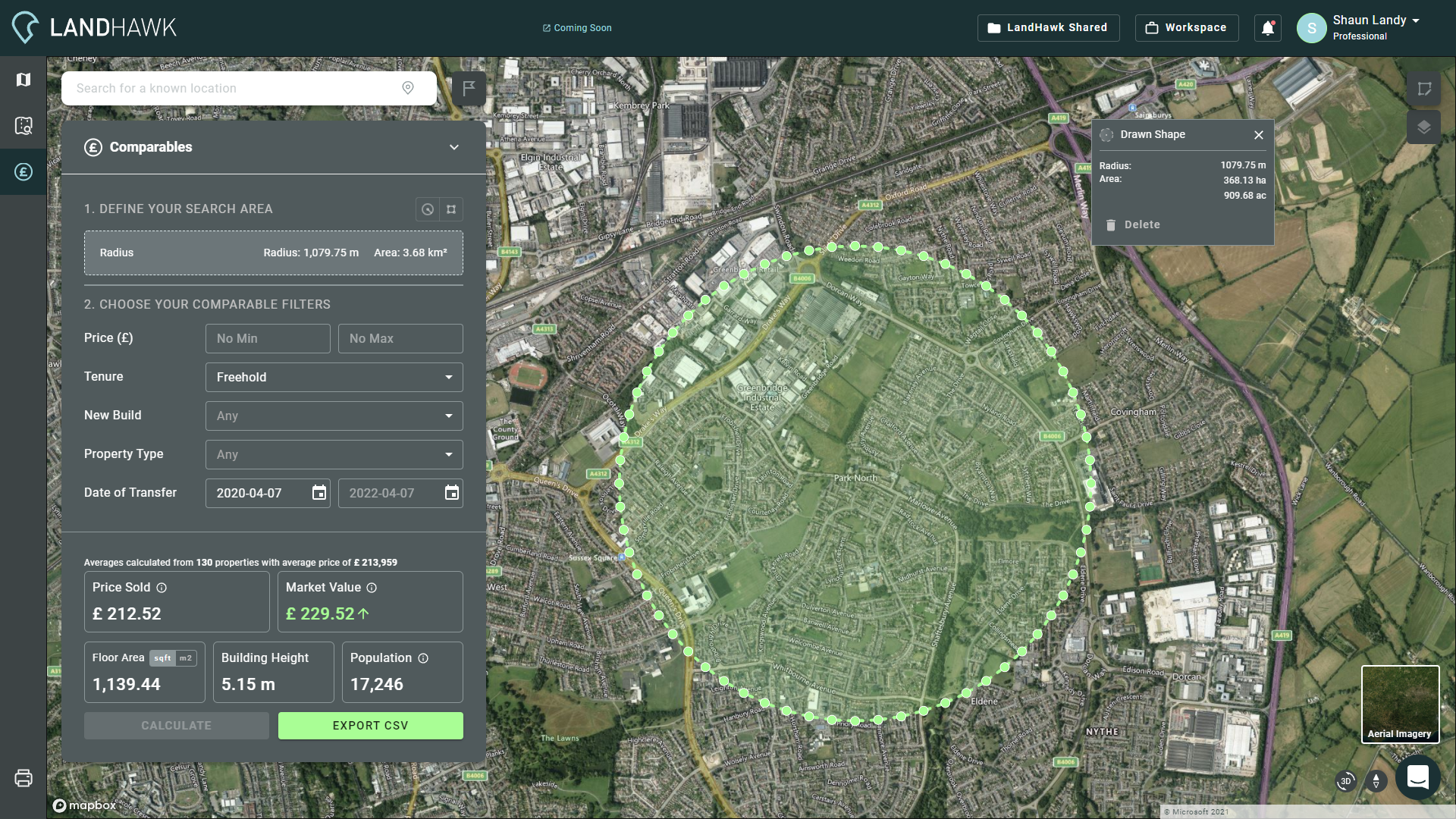This screenshot has width=1456, height=819.
Task: Open the chat support widget
Action: (x=1418, y=777)
